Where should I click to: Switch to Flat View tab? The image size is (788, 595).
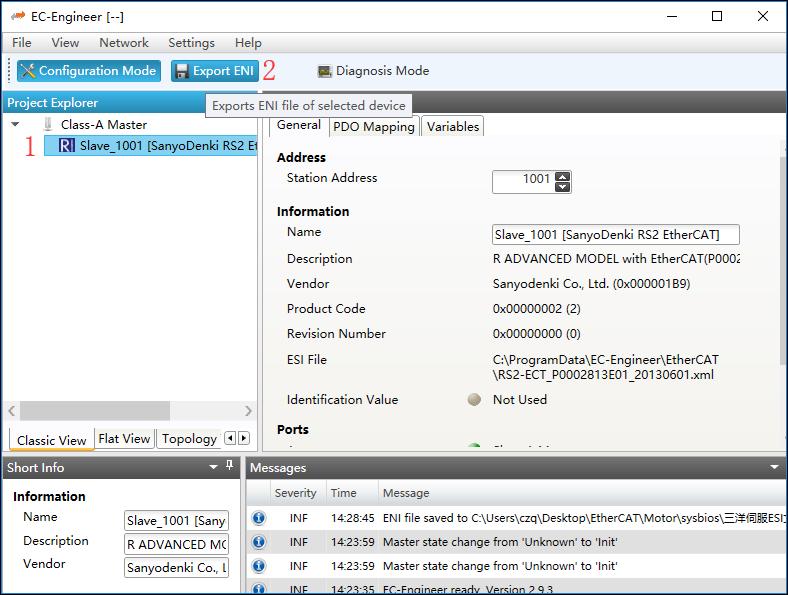pyautogui.click(x=124, y=439)
